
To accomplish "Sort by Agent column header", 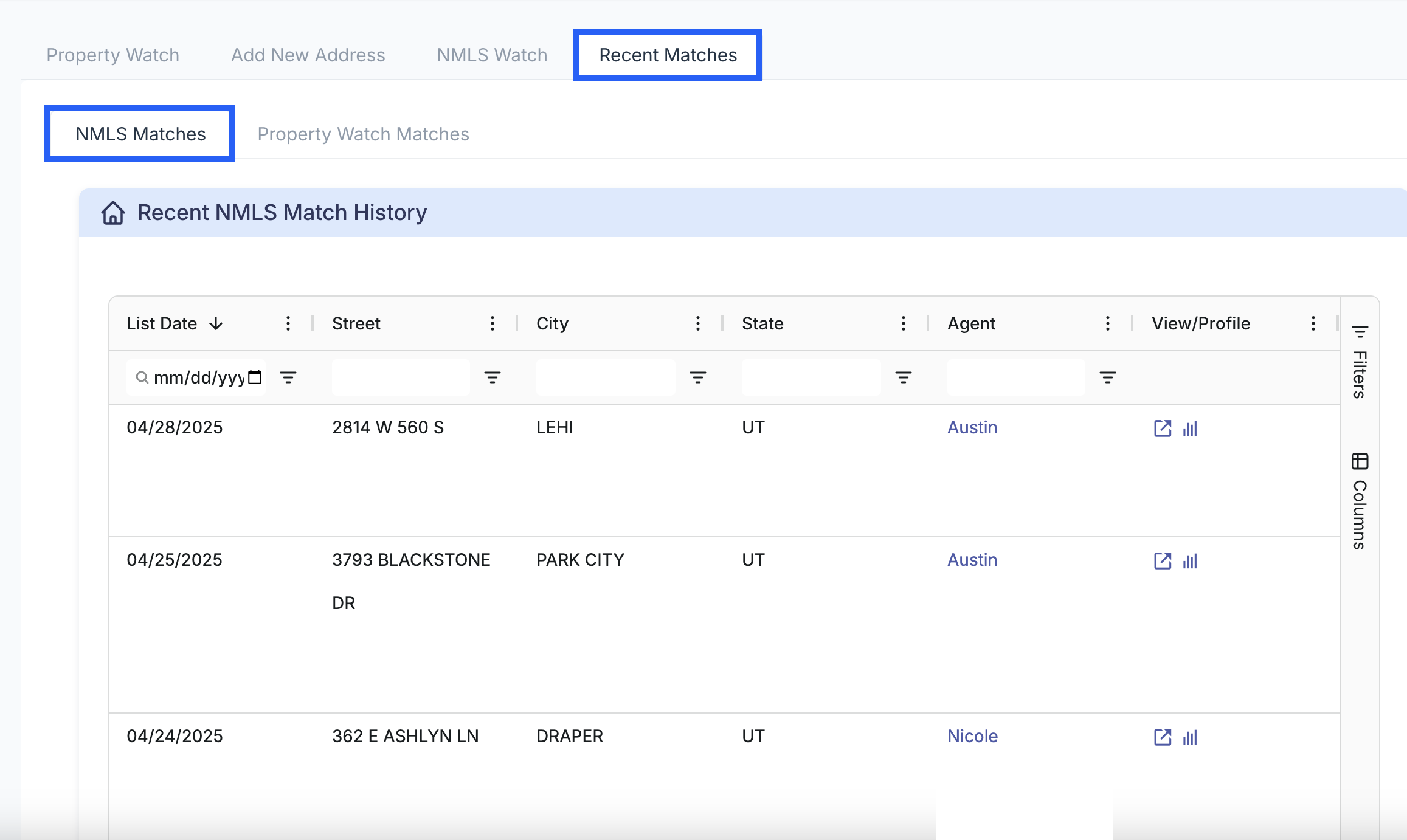I will click(x=971, y=323).
